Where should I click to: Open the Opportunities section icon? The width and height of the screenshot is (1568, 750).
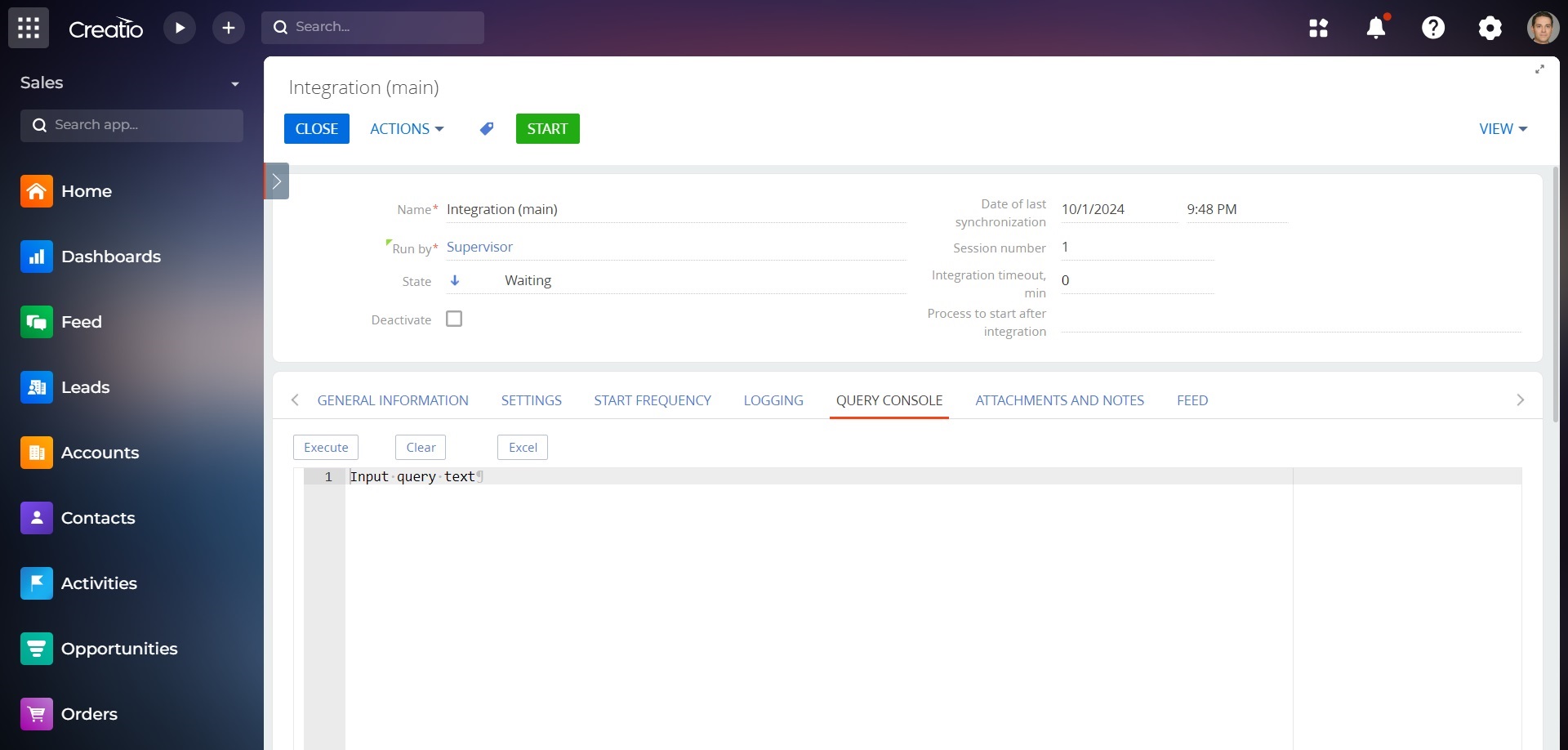(37, 649)
